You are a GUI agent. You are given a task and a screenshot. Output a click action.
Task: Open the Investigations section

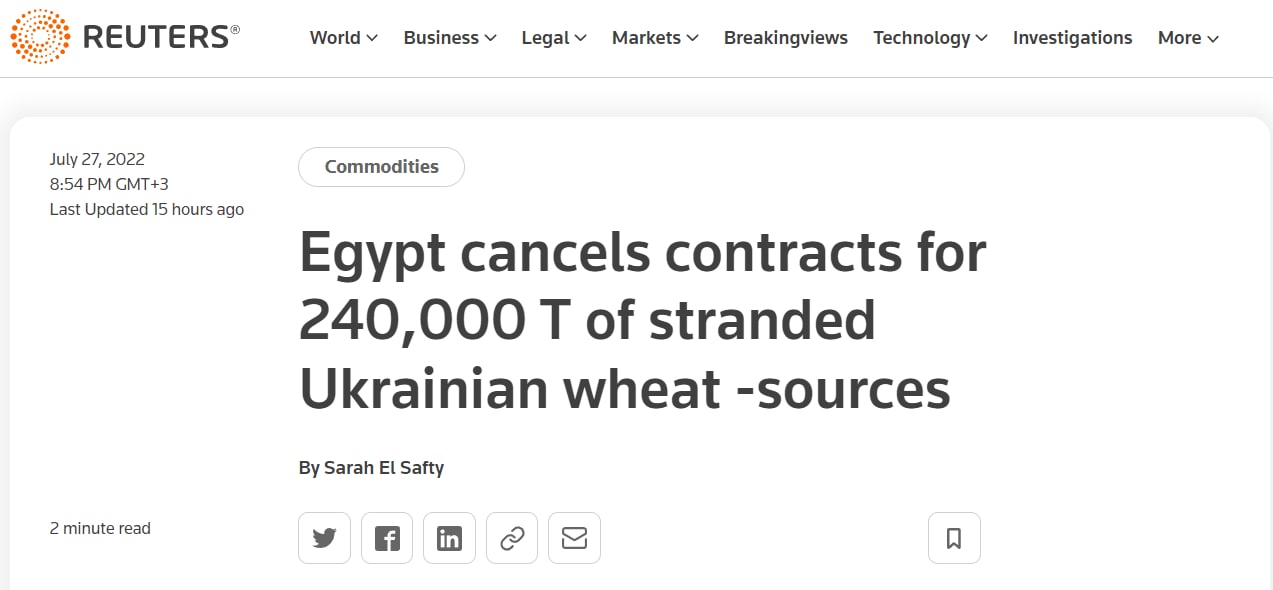pos(1072,38)
